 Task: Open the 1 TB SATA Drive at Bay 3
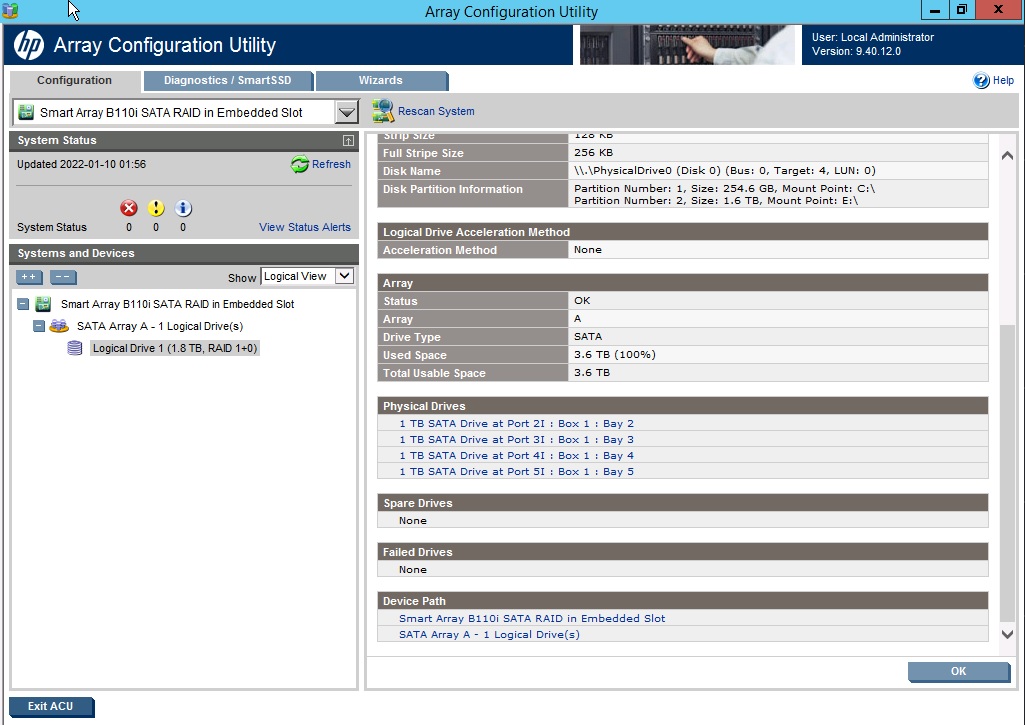coord(516,439)
